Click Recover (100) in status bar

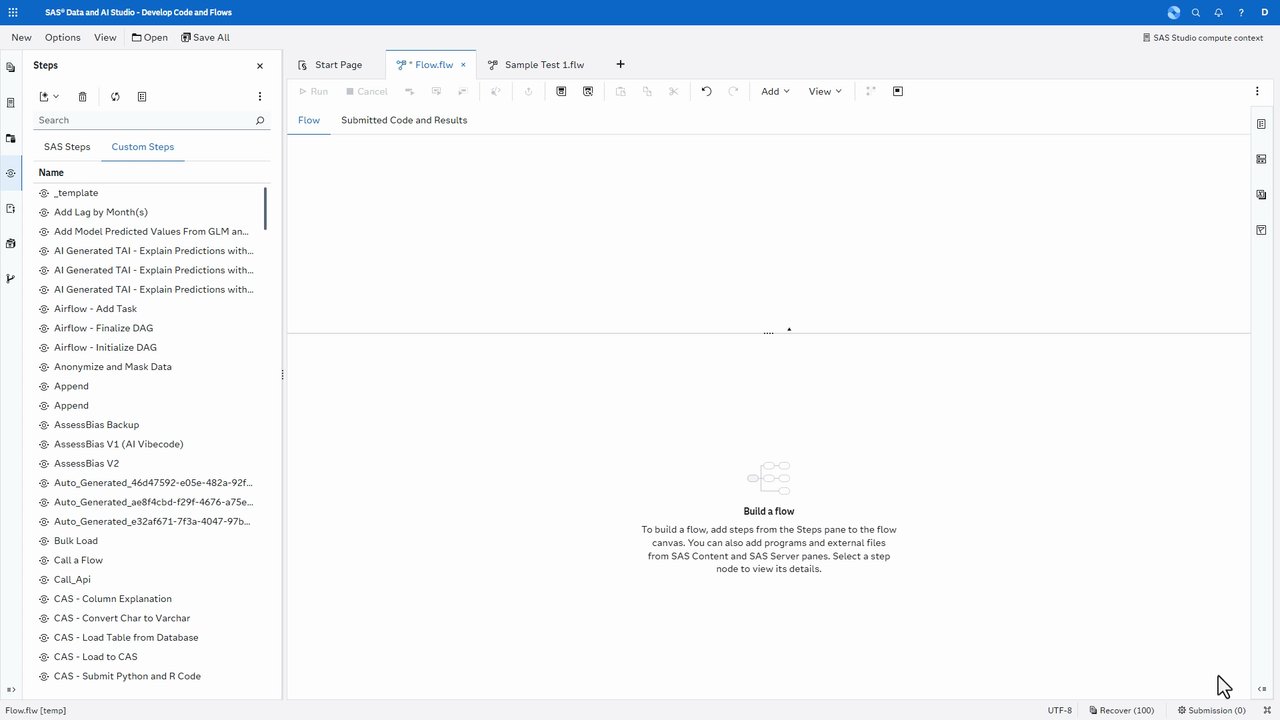(x=1121, y=711)
